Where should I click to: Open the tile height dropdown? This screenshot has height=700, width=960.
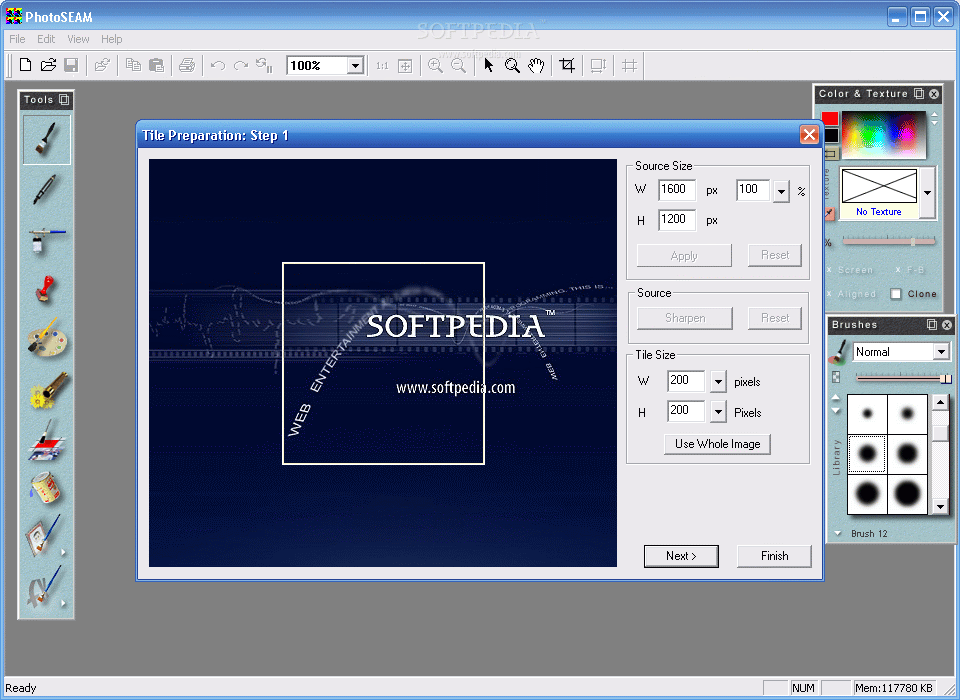click(718, 412)
